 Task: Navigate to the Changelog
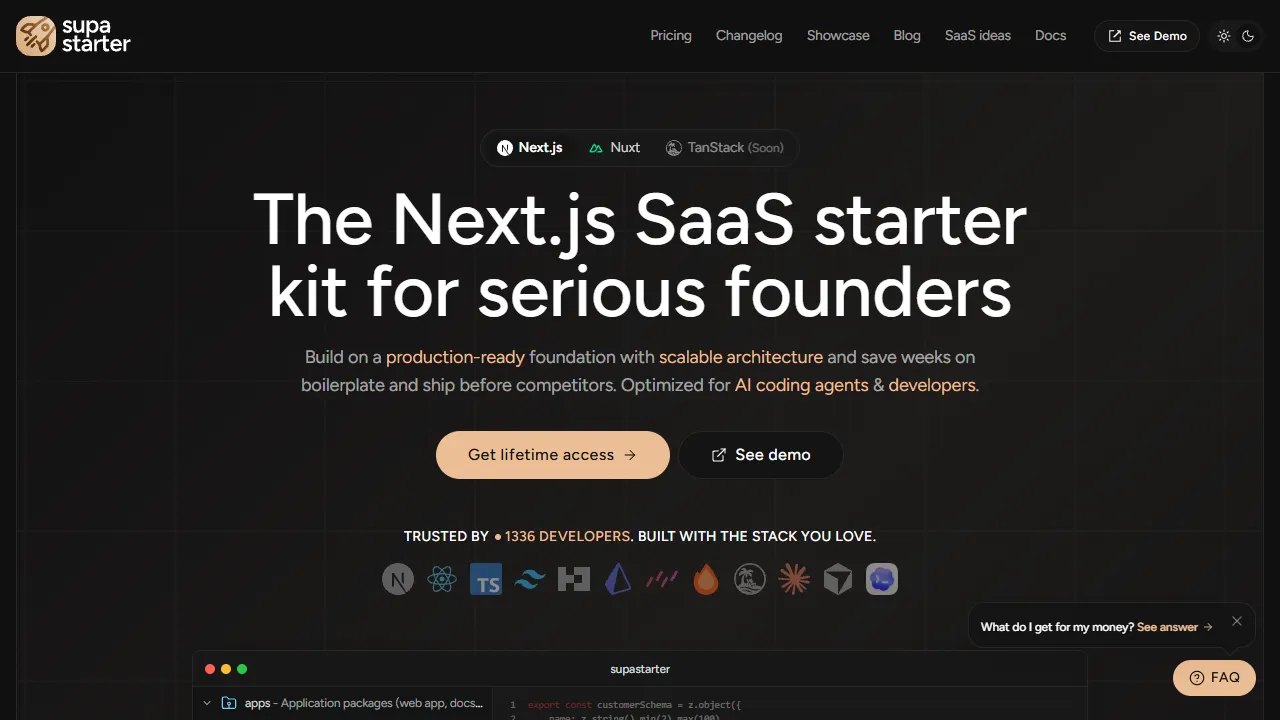pos(748,35)
